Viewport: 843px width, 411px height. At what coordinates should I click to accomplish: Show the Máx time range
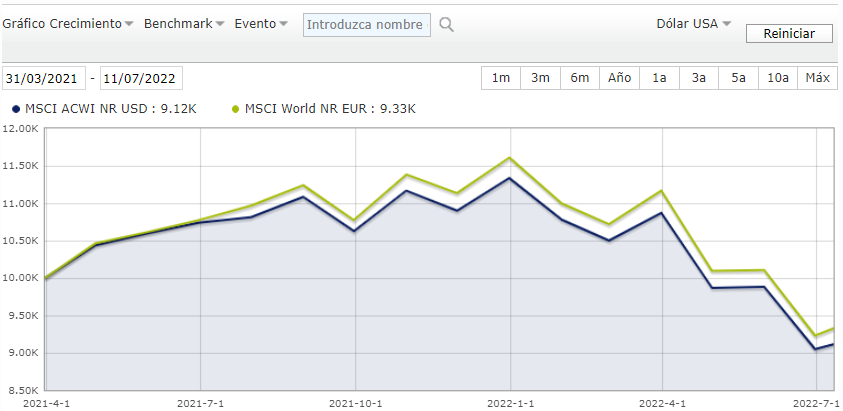tap(817, 78)
